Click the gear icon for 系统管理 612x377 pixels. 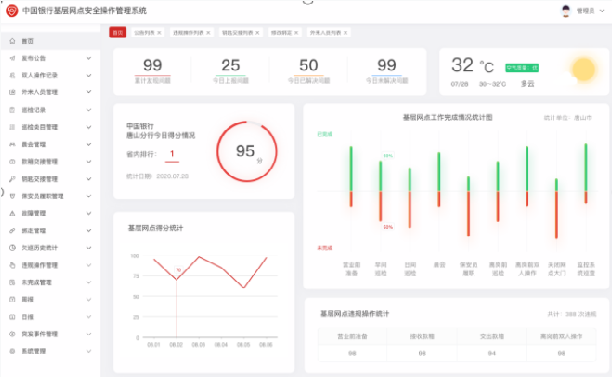[x=12, y=351]
